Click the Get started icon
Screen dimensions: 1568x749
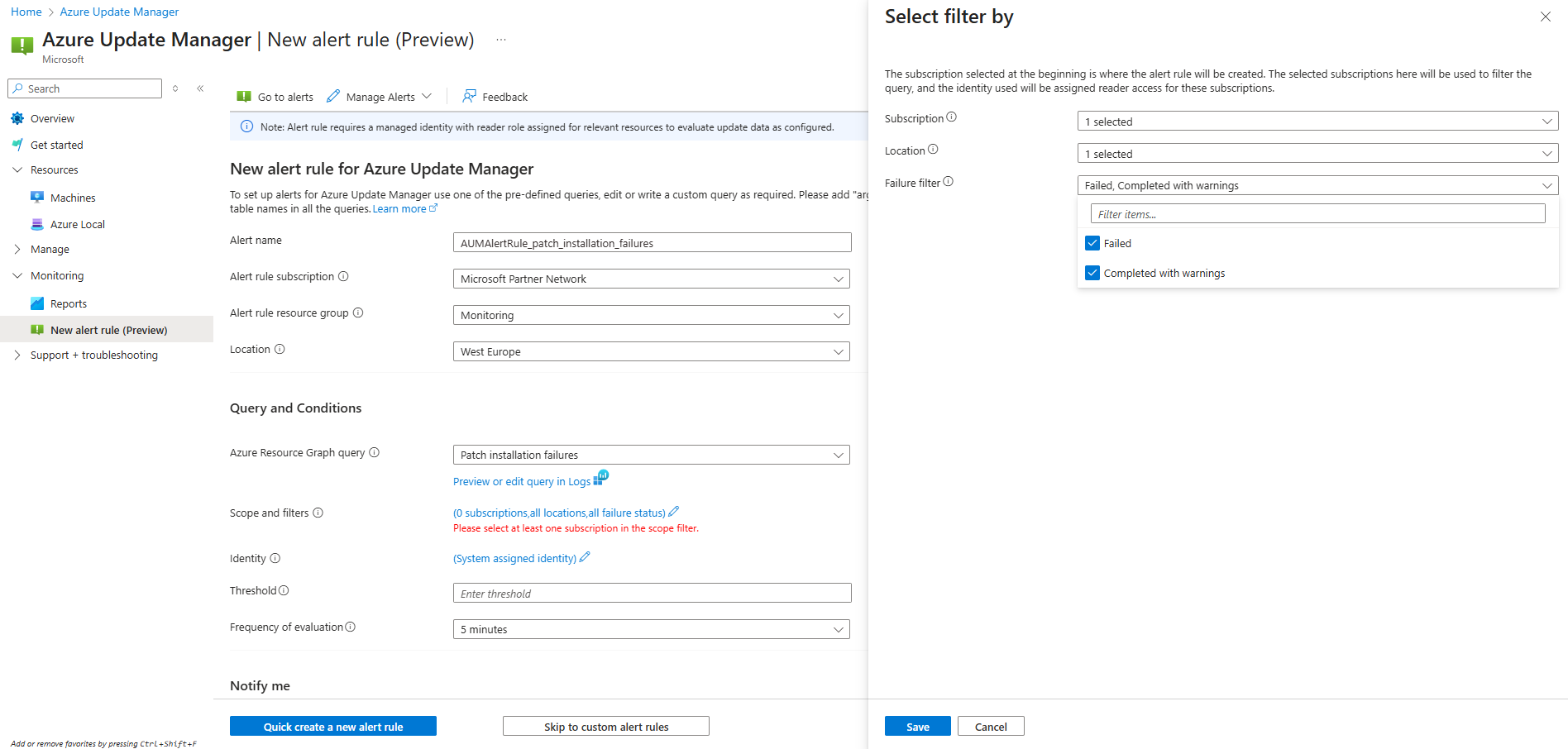pyautogui.click(x=17, y=145)
